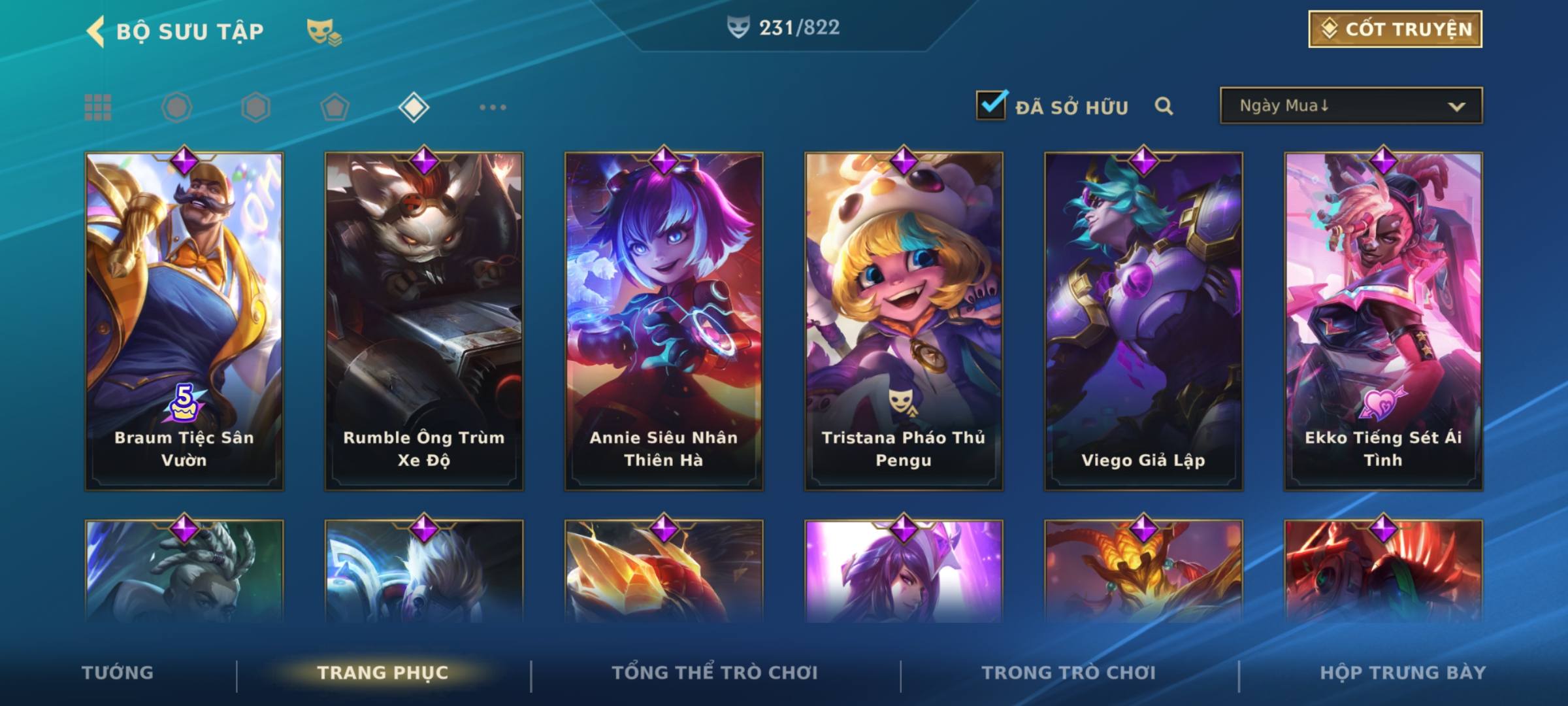The height and width of the screenshot is (706, 1568).
Task: Click the Cốt Truyện button
Action: pyautogui.click(x=1395, y=29)
